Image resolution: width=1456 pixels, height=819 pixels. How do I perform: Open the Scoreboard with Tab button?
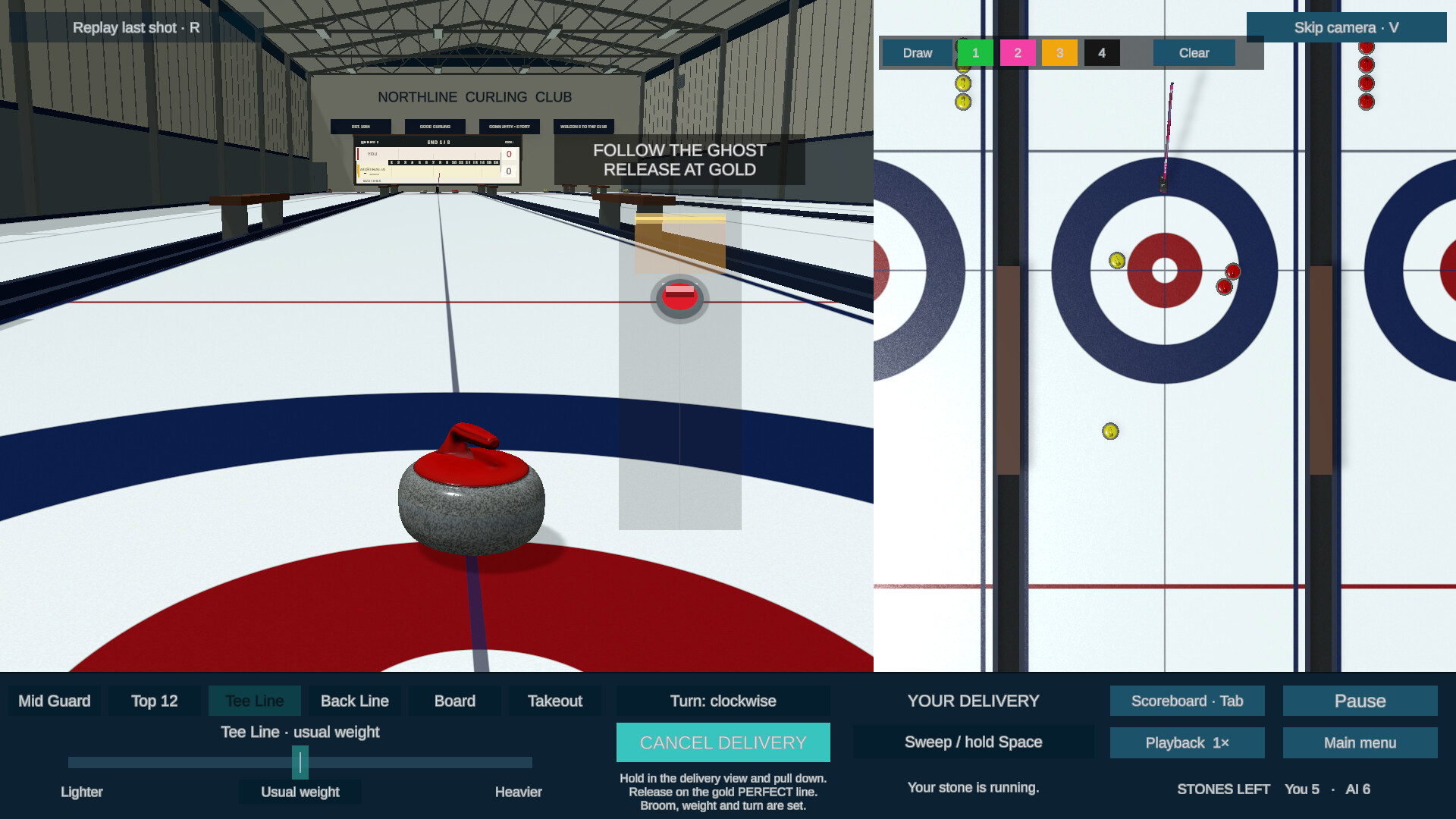coord(1188,701)
